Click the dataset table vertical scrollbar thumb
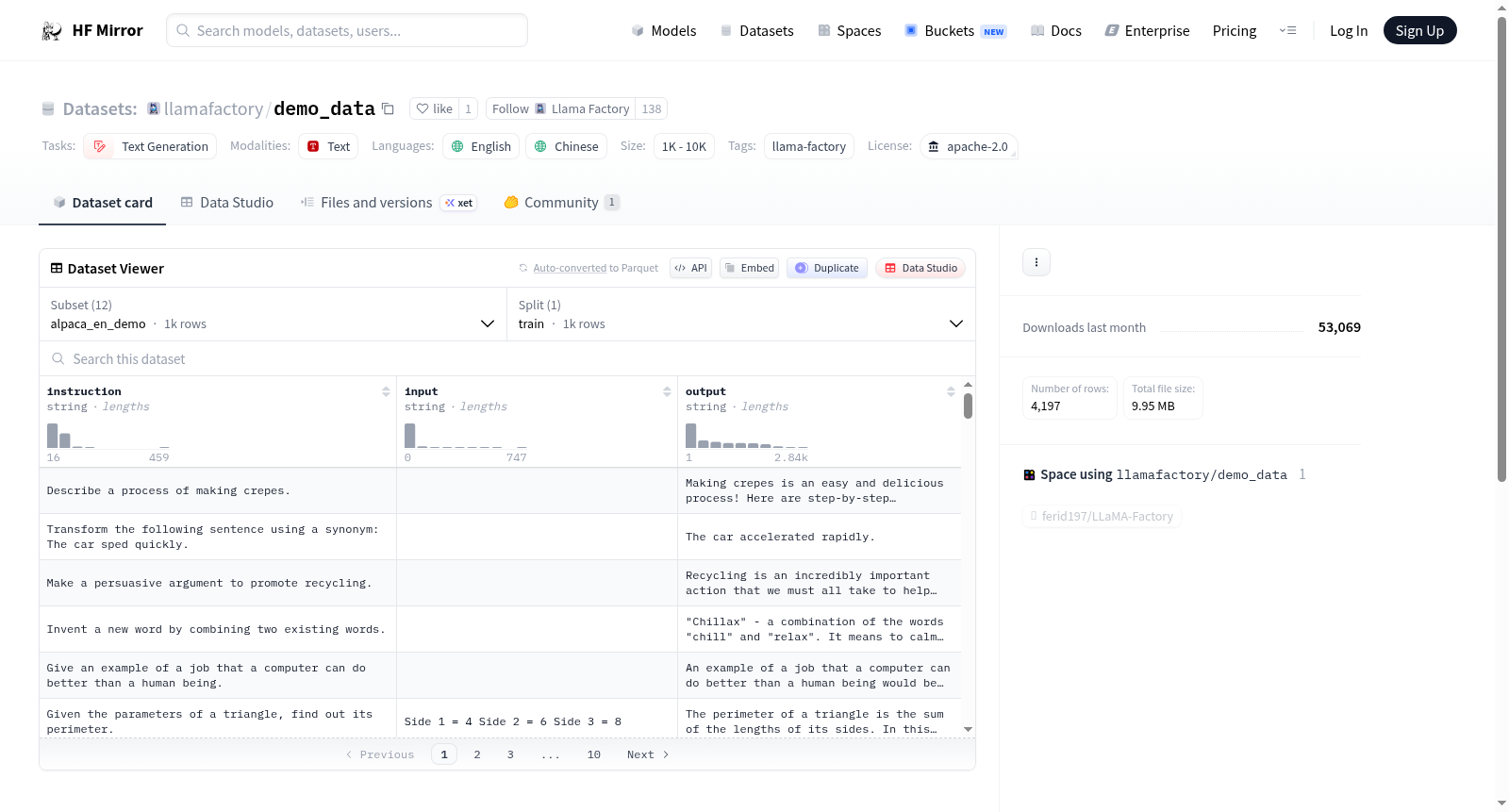 [x=968, y=406]
